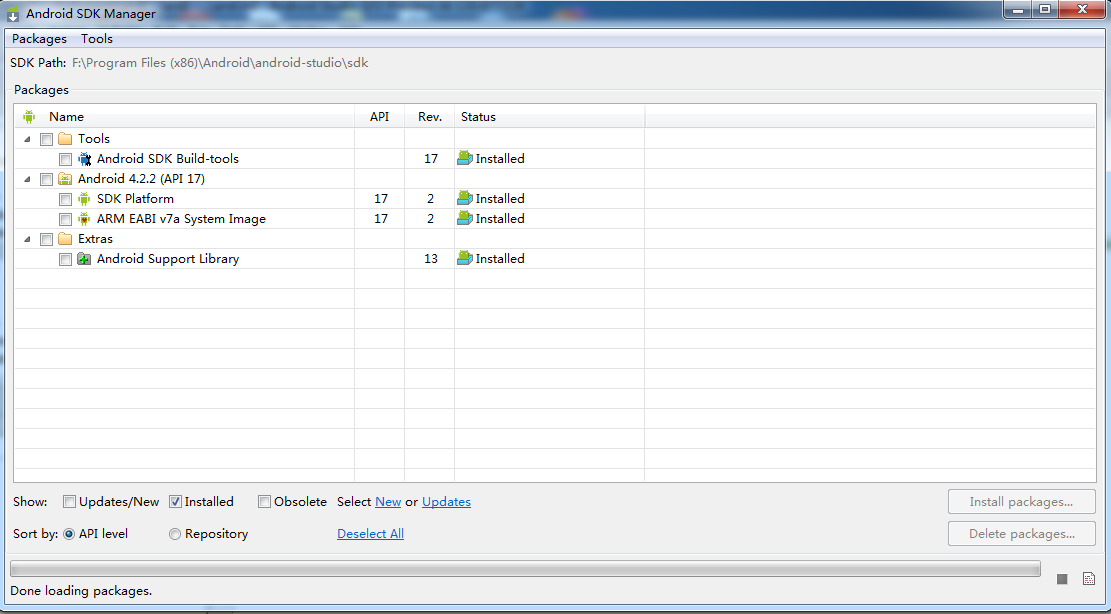Click the Install packages button
Screen dimensions: 1111x614
point(1022,501)
